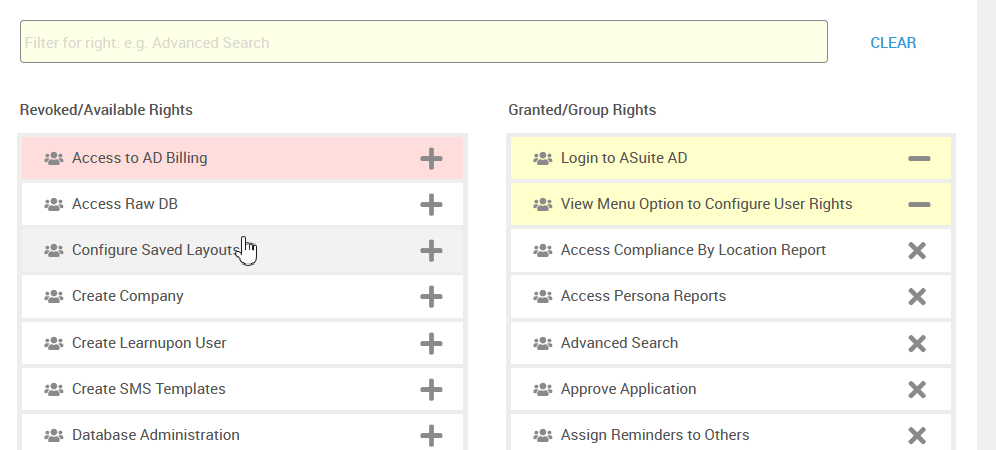This screenshot has width=996, height=450.
Task: Click plus icon next to Create SMS Templates
Action: pyautogui.click(x=431, y=389)
